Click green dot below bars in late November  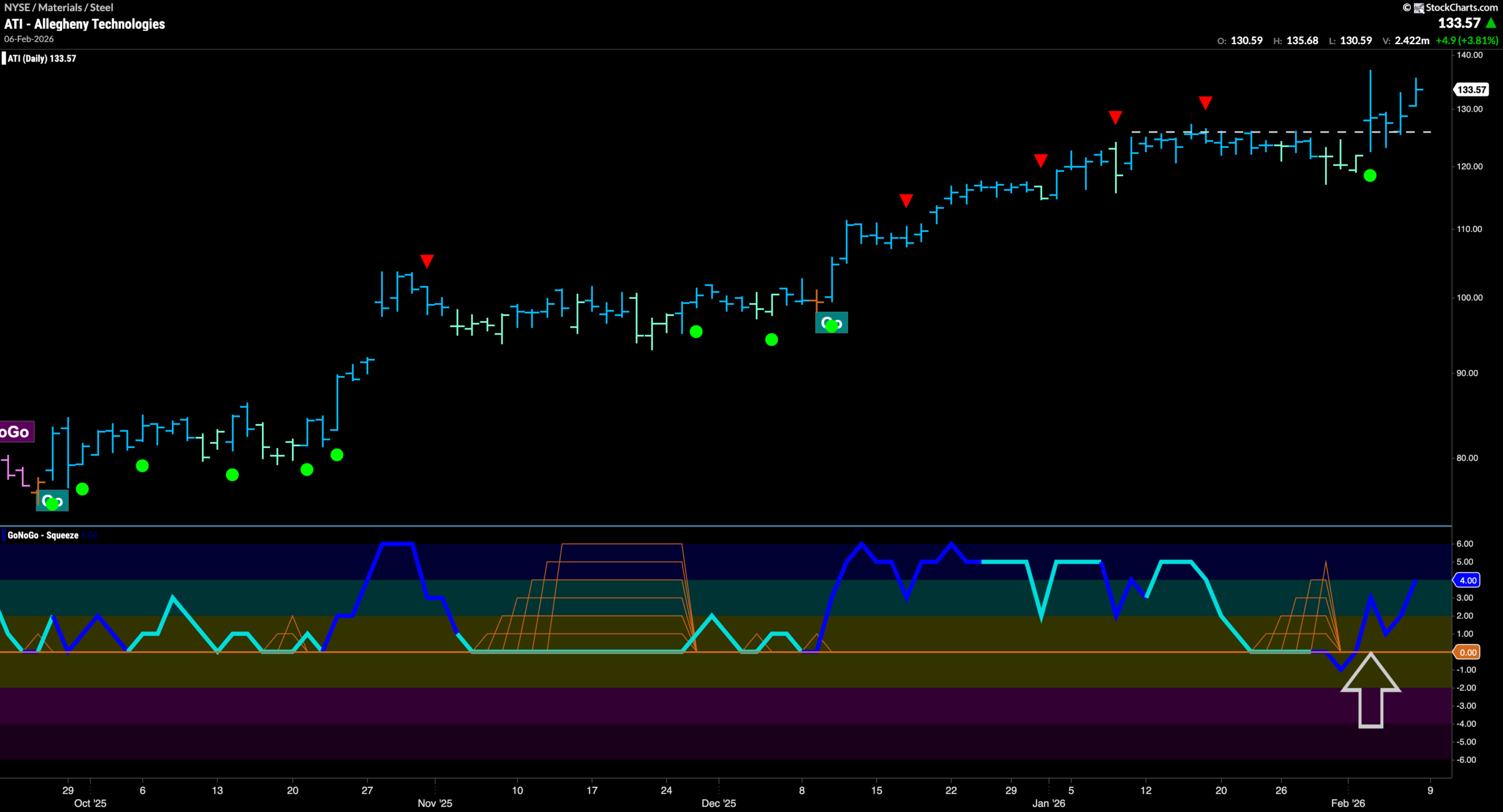tap(696, 332)
